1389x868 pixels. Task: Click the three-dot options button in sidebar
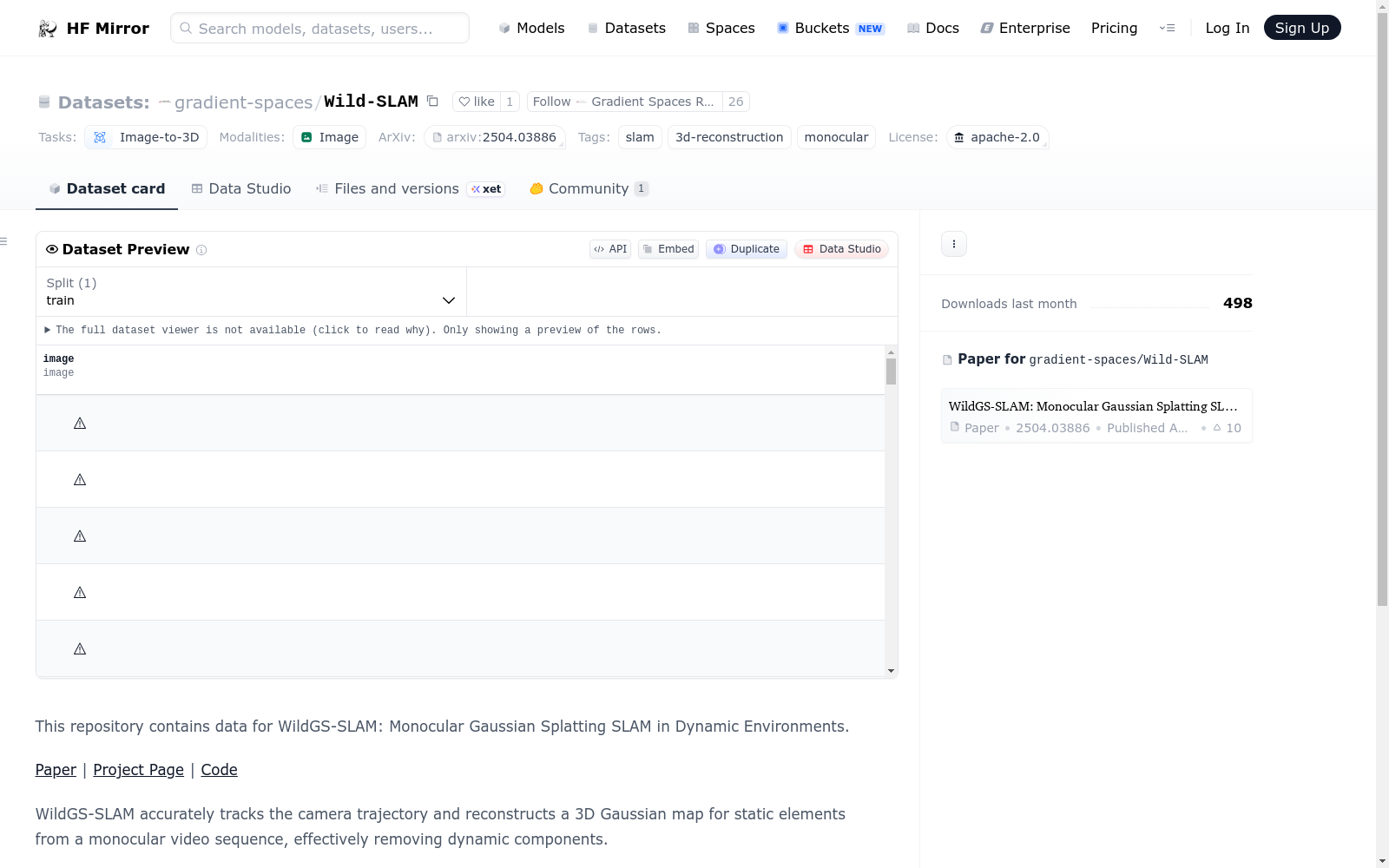click(954, 244)
